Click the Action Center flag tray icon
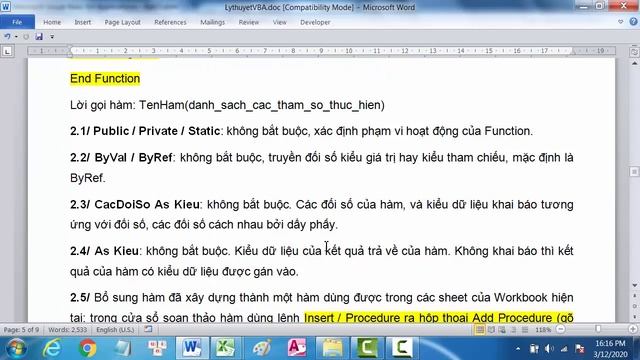Screen dimensions: 640x360 click(579, 349)
